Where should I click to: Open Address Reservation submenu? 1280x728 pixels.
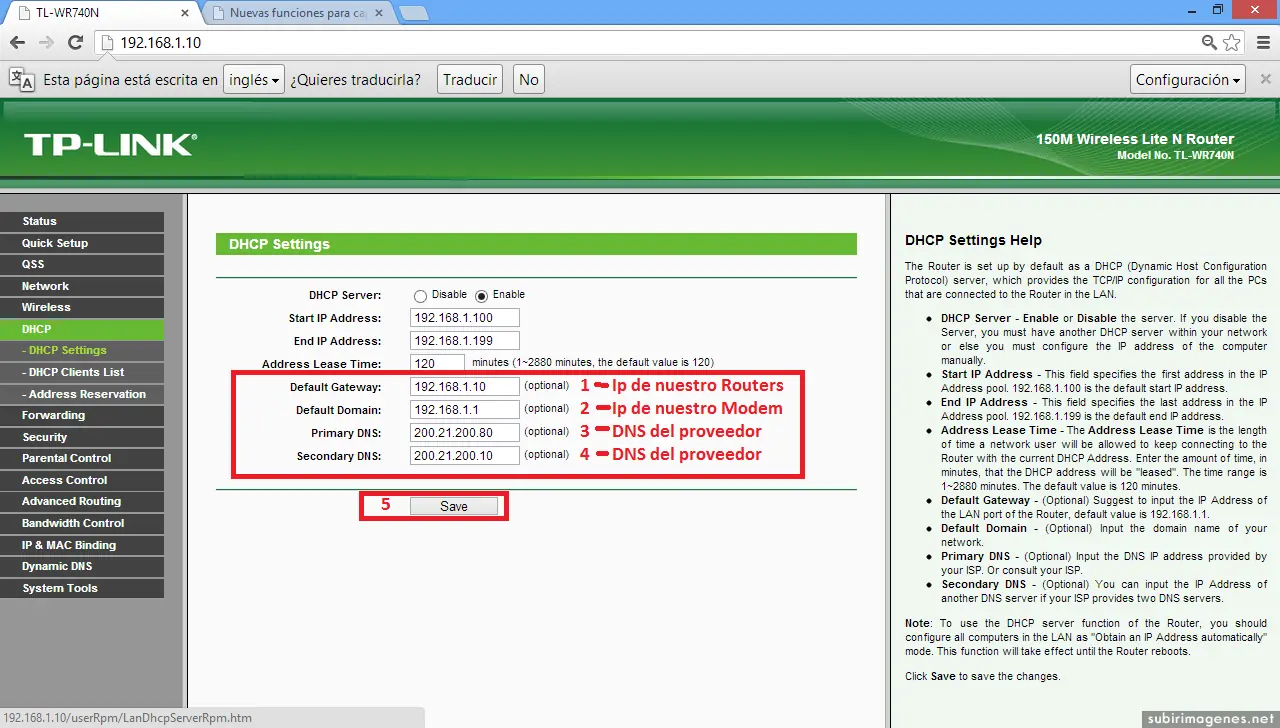click(x=82, y=394)
